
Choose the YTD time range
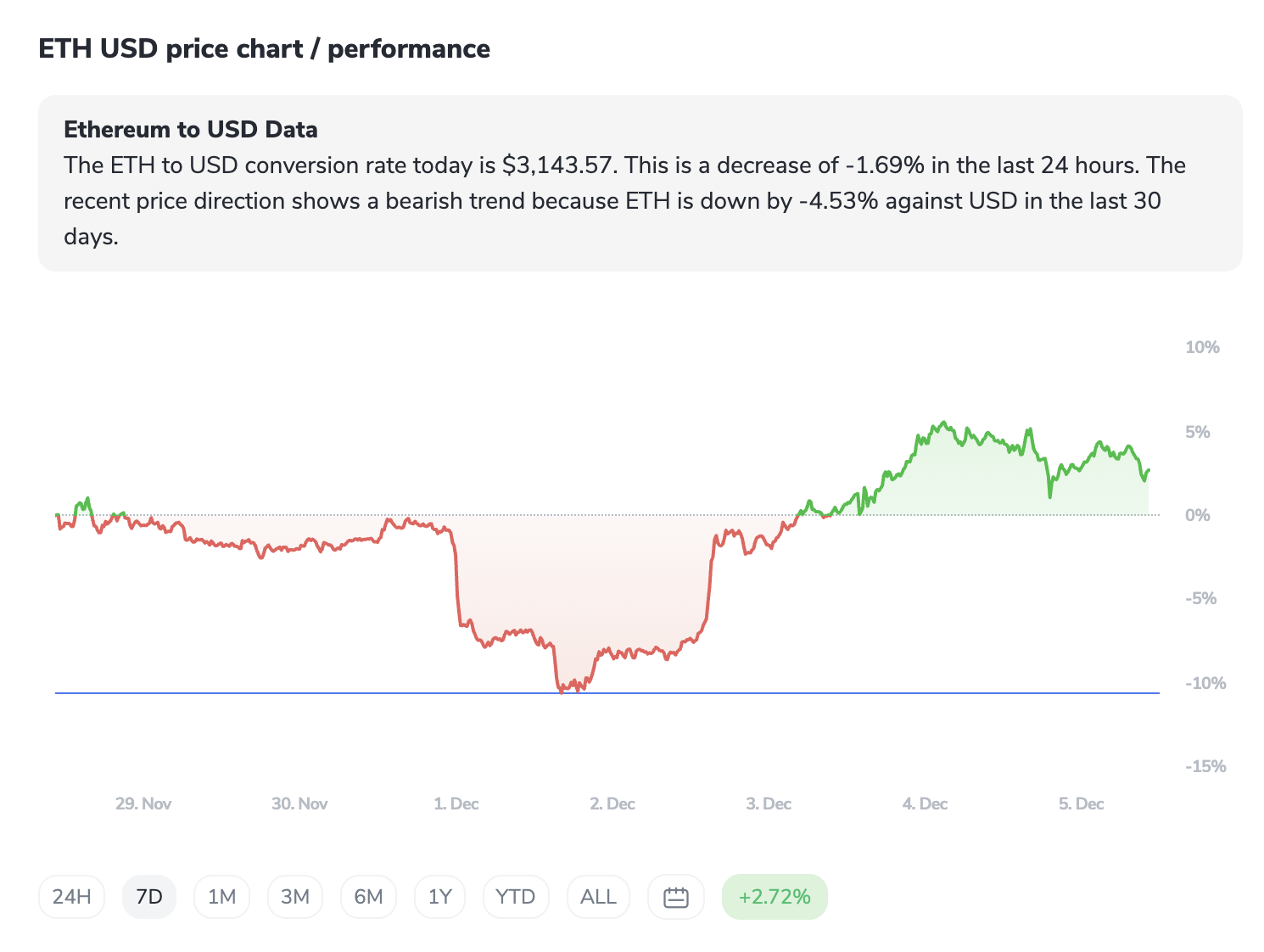pyautogui.click(x=515, y=897)
